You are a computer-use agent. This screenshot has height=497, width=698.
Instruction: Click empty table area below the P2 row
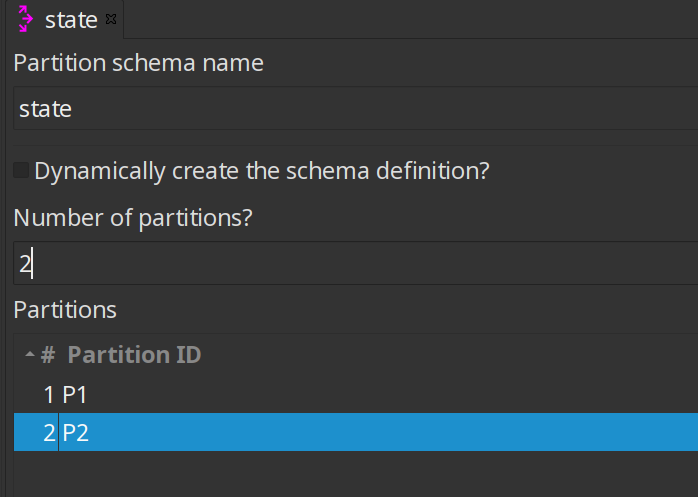350,473
